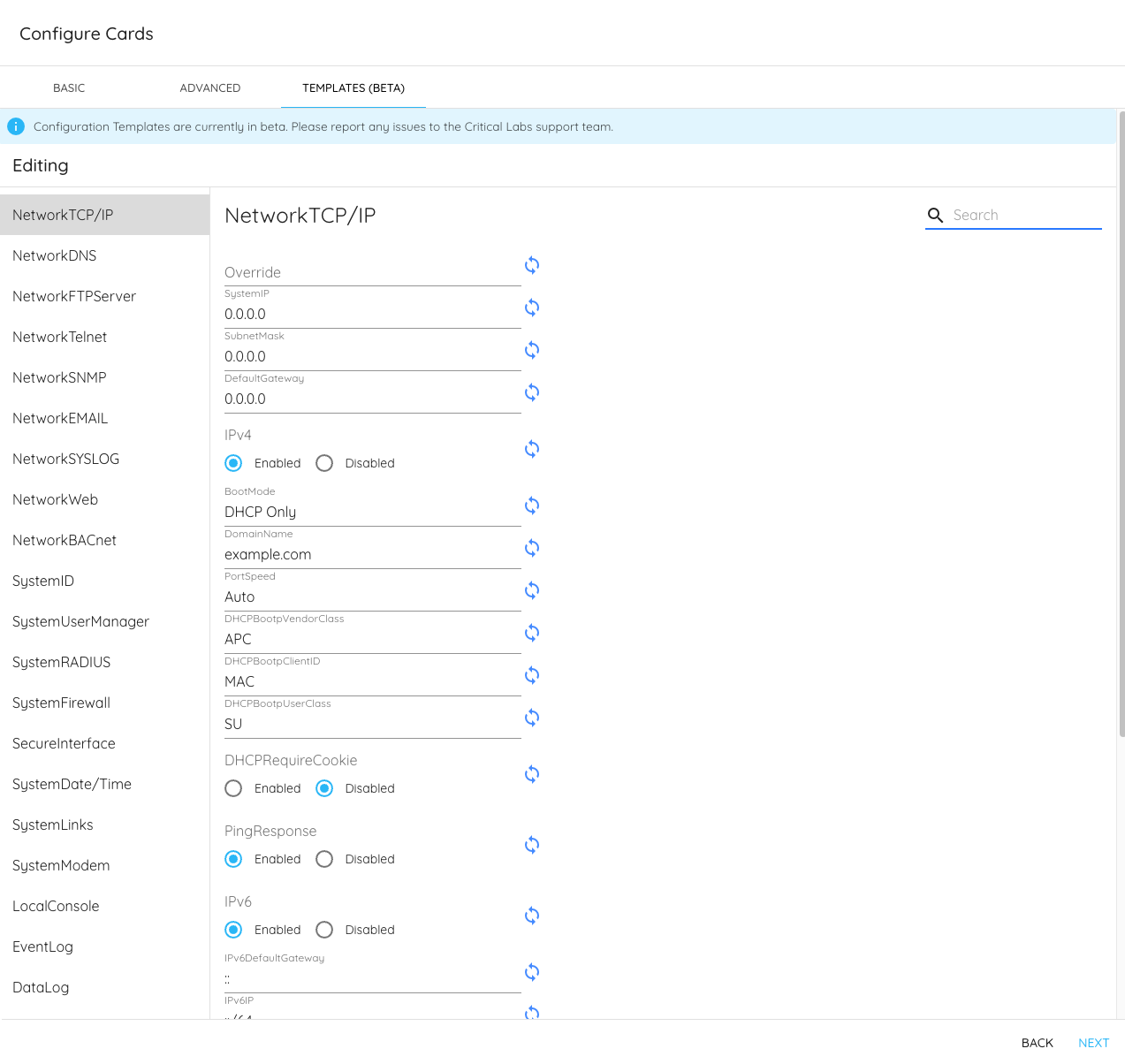Reset the DomainName field

click(x=532, y=548)
